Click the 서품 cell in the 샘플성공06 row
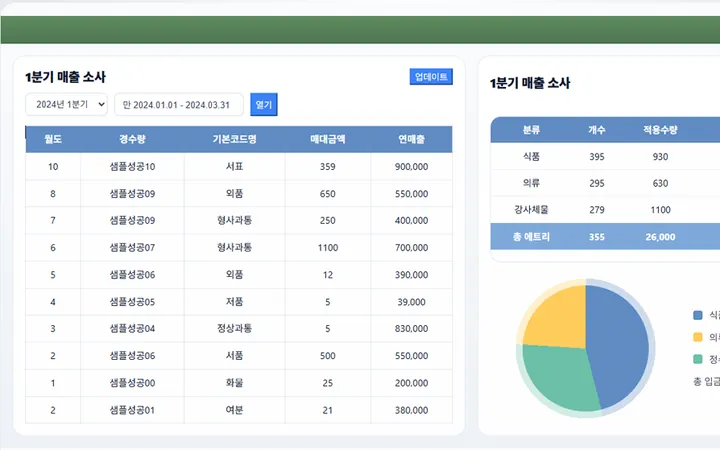Viewport: 720px width, 450px height. coord(234,356)
